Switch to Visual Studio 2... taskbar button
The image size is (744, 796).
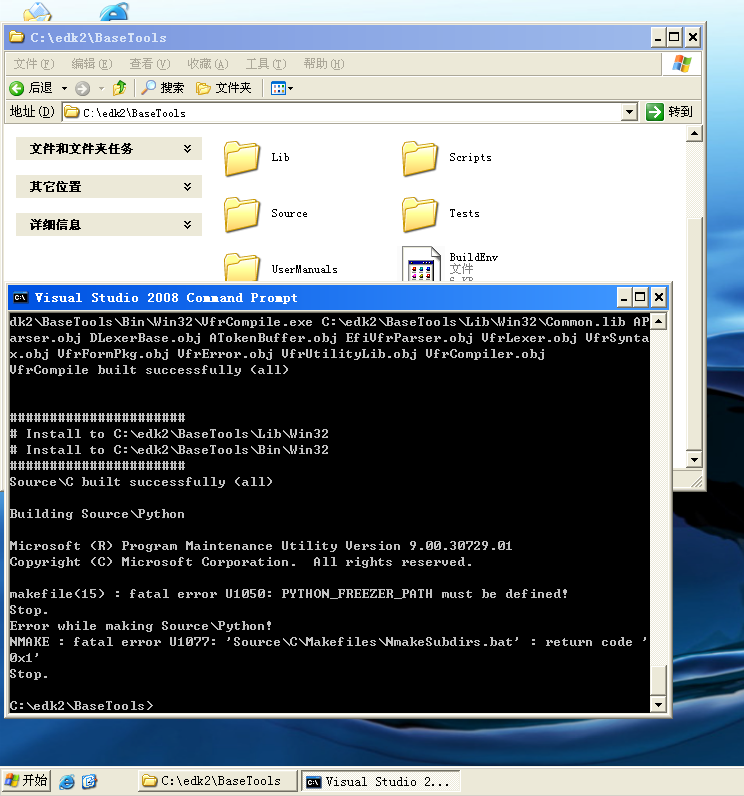point(381,781)
